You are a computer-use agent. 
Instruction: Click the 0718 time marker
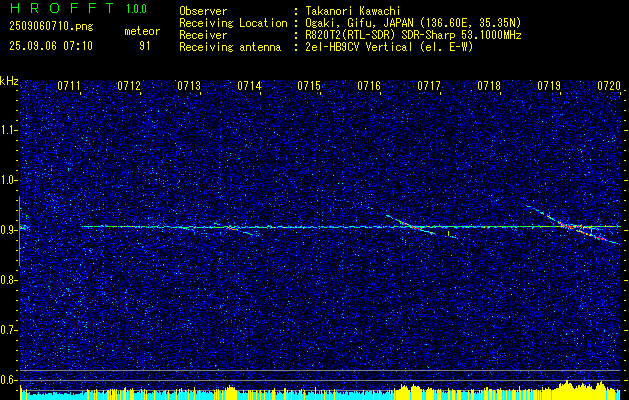pos(489,86)
